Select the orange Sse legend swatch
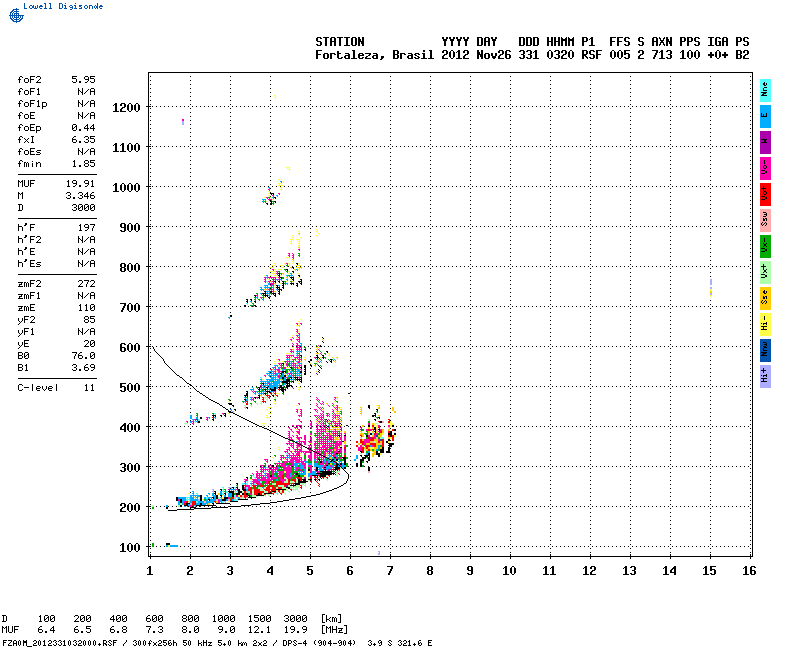 (x=765, y=298)
